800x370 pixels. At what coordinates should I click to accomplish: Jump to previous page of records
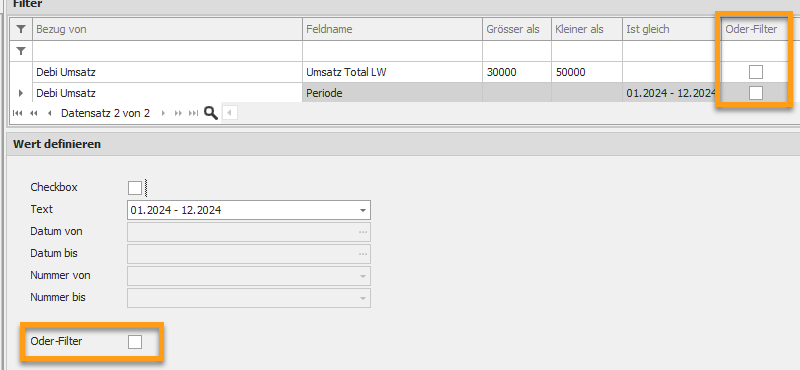(34, 113)
